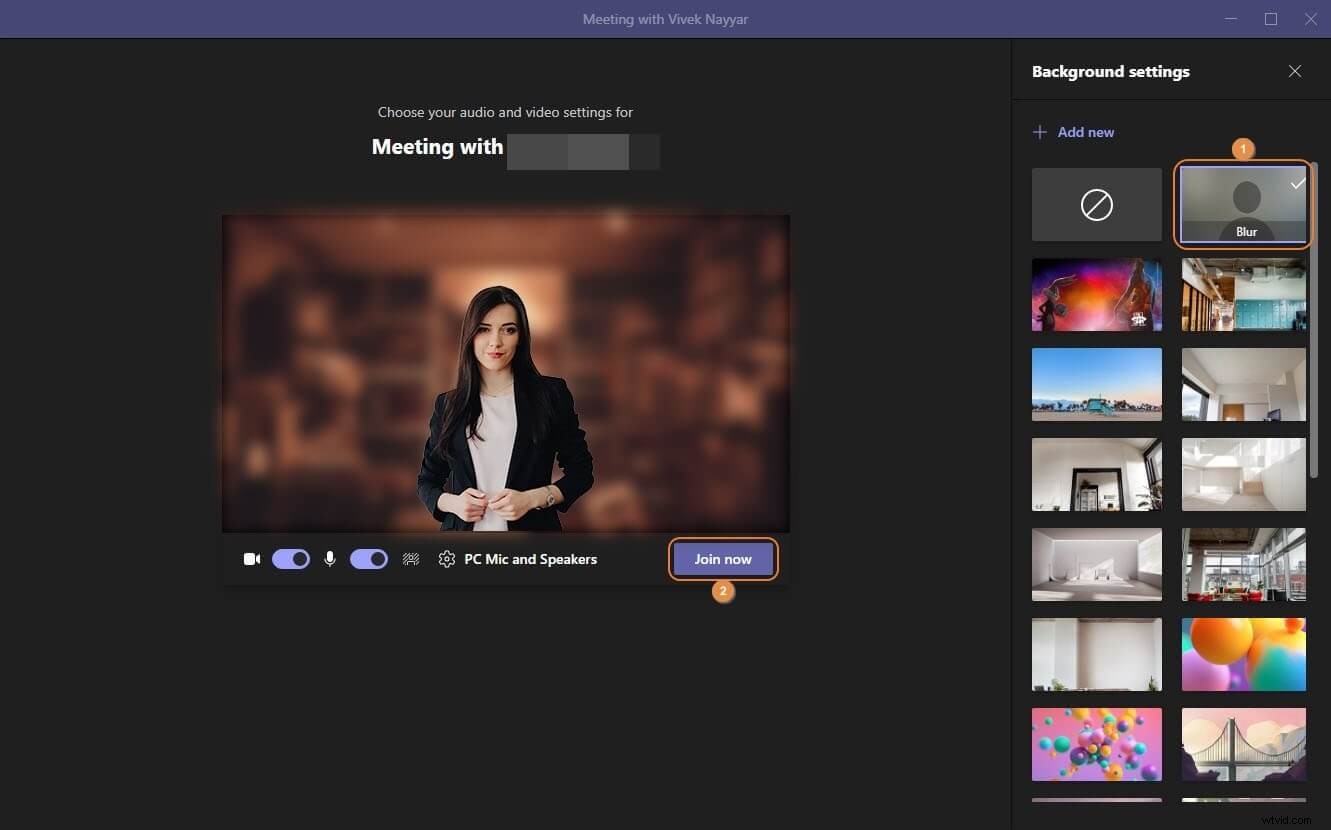The image size is (1331, 830).
Task: Open device settings via the gear icon
Action: (x=446, y=559)
